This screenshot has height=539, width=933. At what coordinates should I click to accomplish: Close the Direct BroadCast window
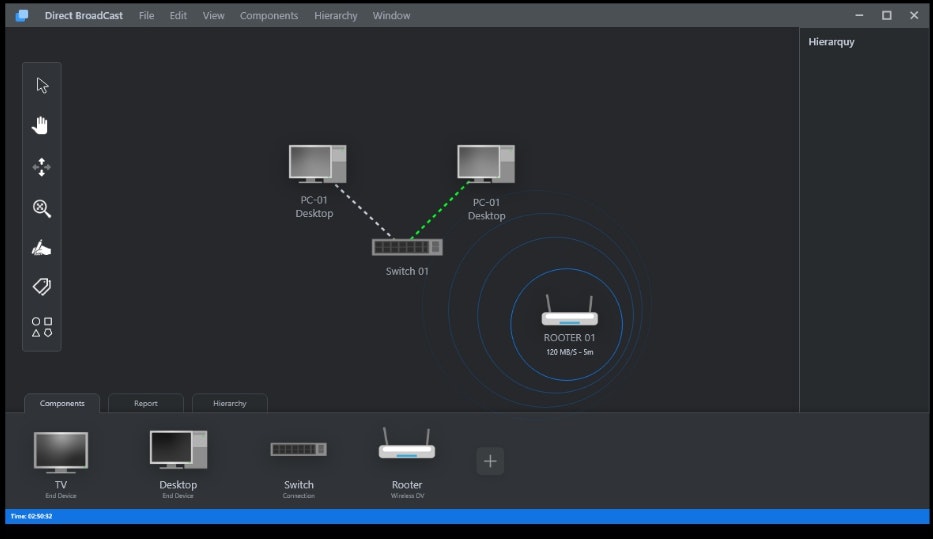914,15
